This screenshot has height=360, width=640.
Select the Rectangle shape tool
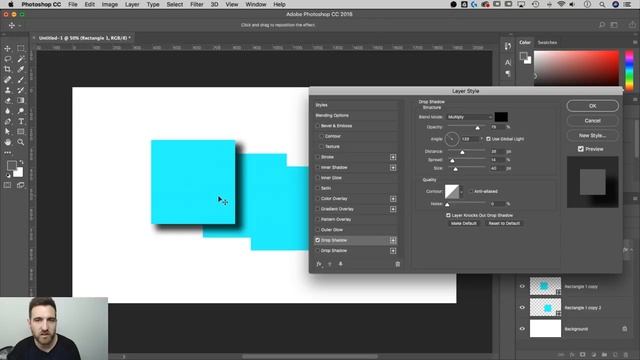point(20,131)
